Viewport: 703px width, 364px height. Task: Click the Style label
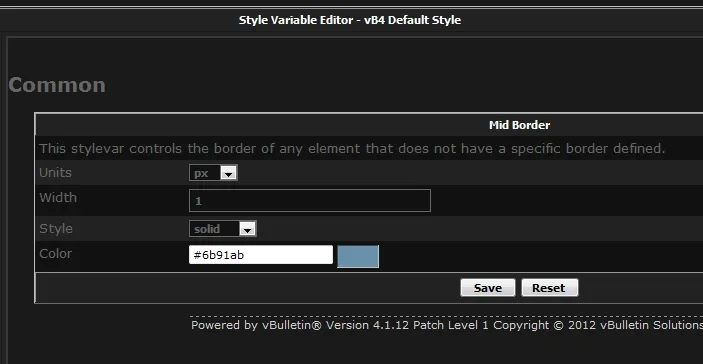[56, 229]
